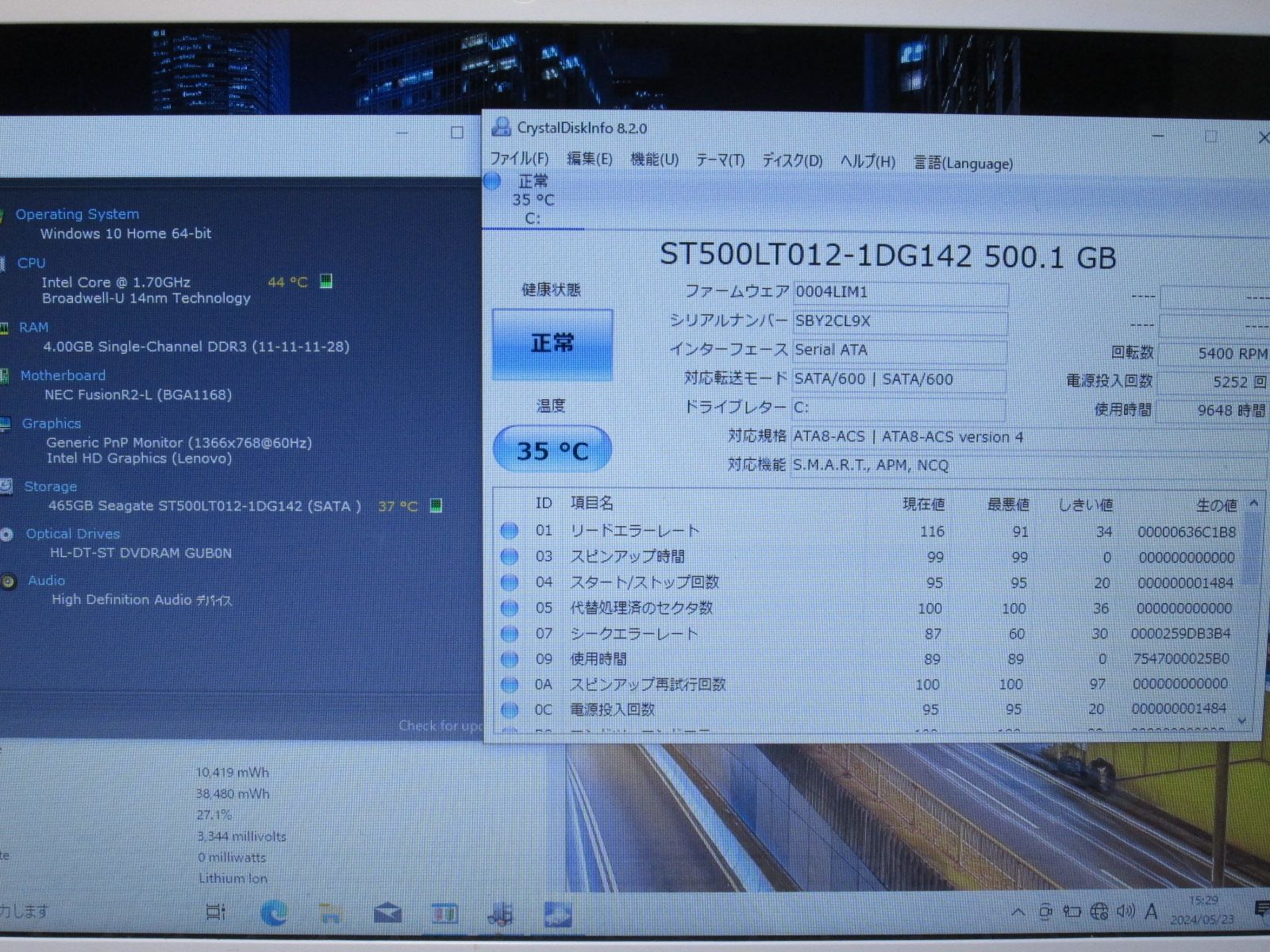Open the 機能(U) menu
Image resolution: width=1270 pixels, height=952 pixels.
tap(654, 159)
